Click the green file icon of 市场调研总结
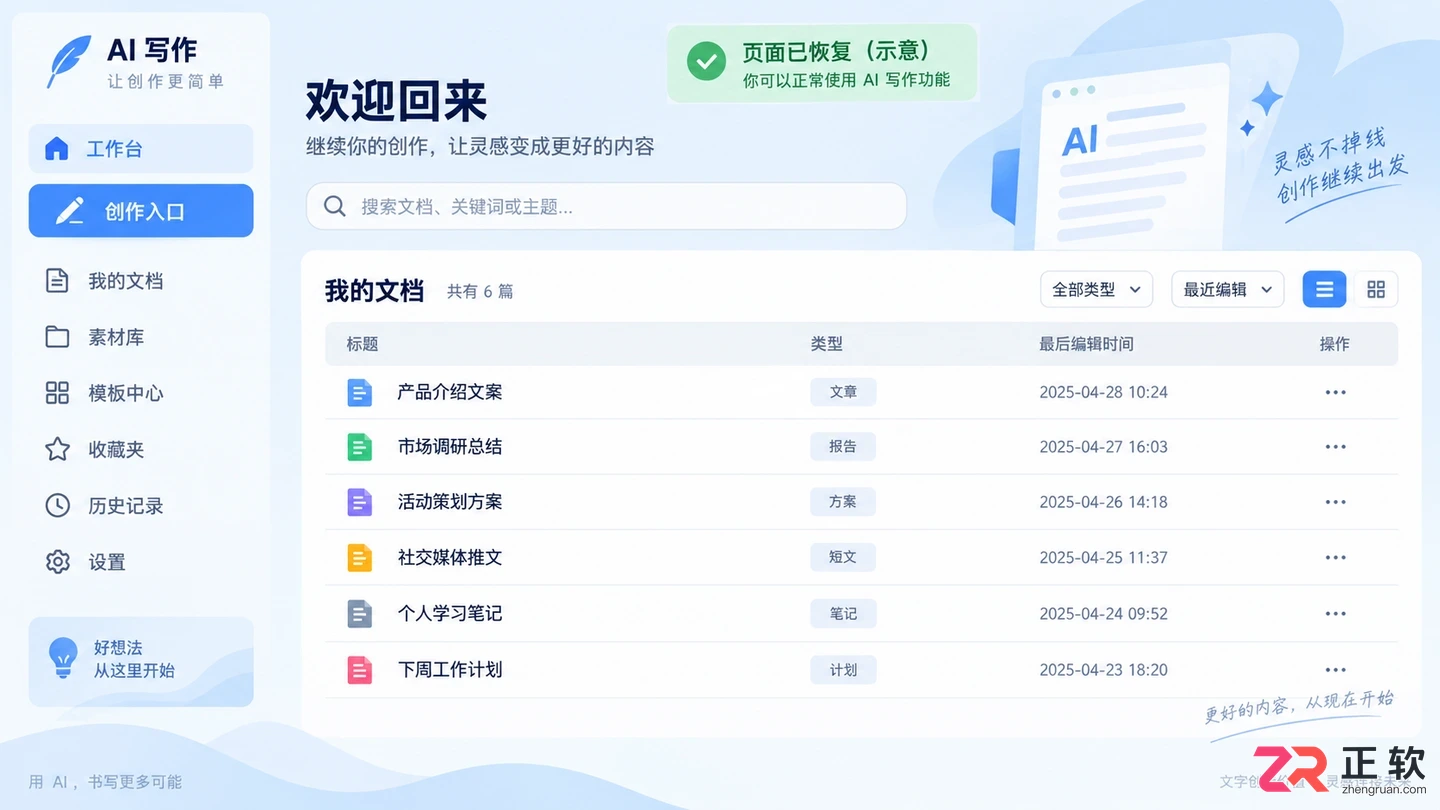 (x=359, y=447)
